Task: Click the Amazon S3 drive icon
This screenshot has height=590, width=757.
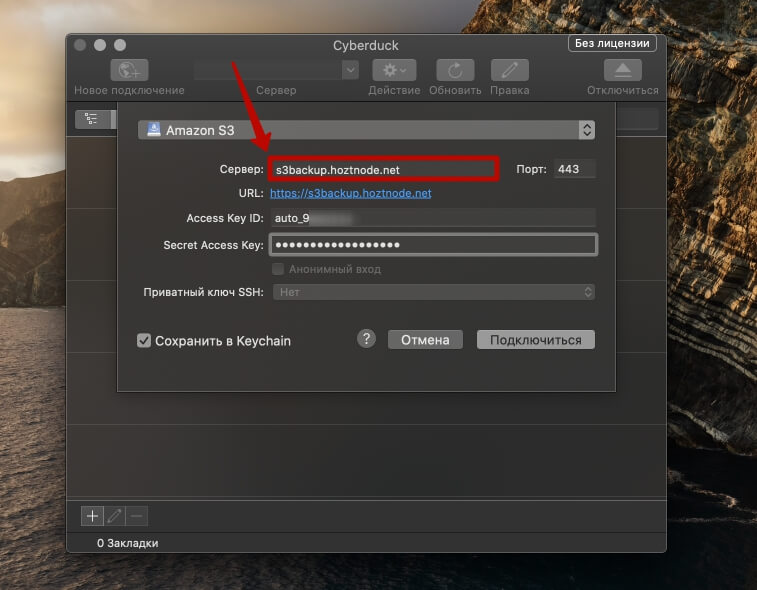Action: (x=154, y=129)
